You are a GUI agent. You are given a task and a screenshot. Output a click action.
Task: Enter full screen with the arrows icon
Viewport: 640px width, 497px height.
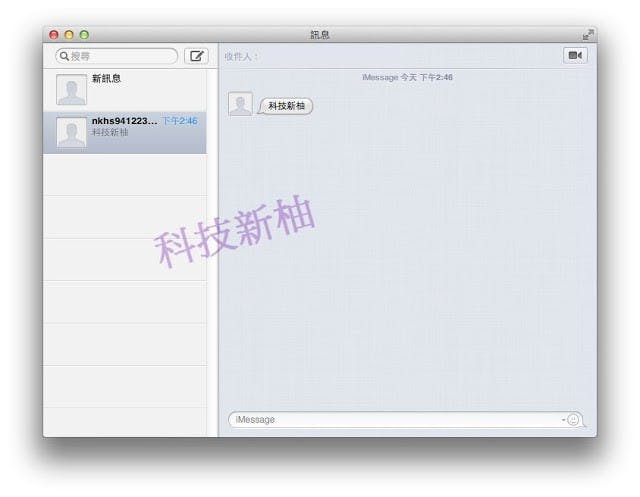click(x=588, y=35)
